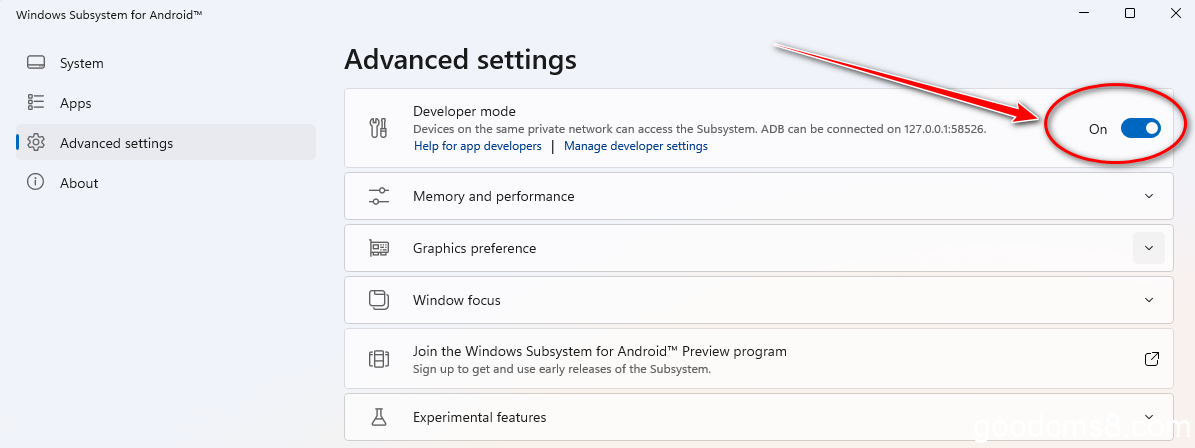Click the Preview program icon

379,359
